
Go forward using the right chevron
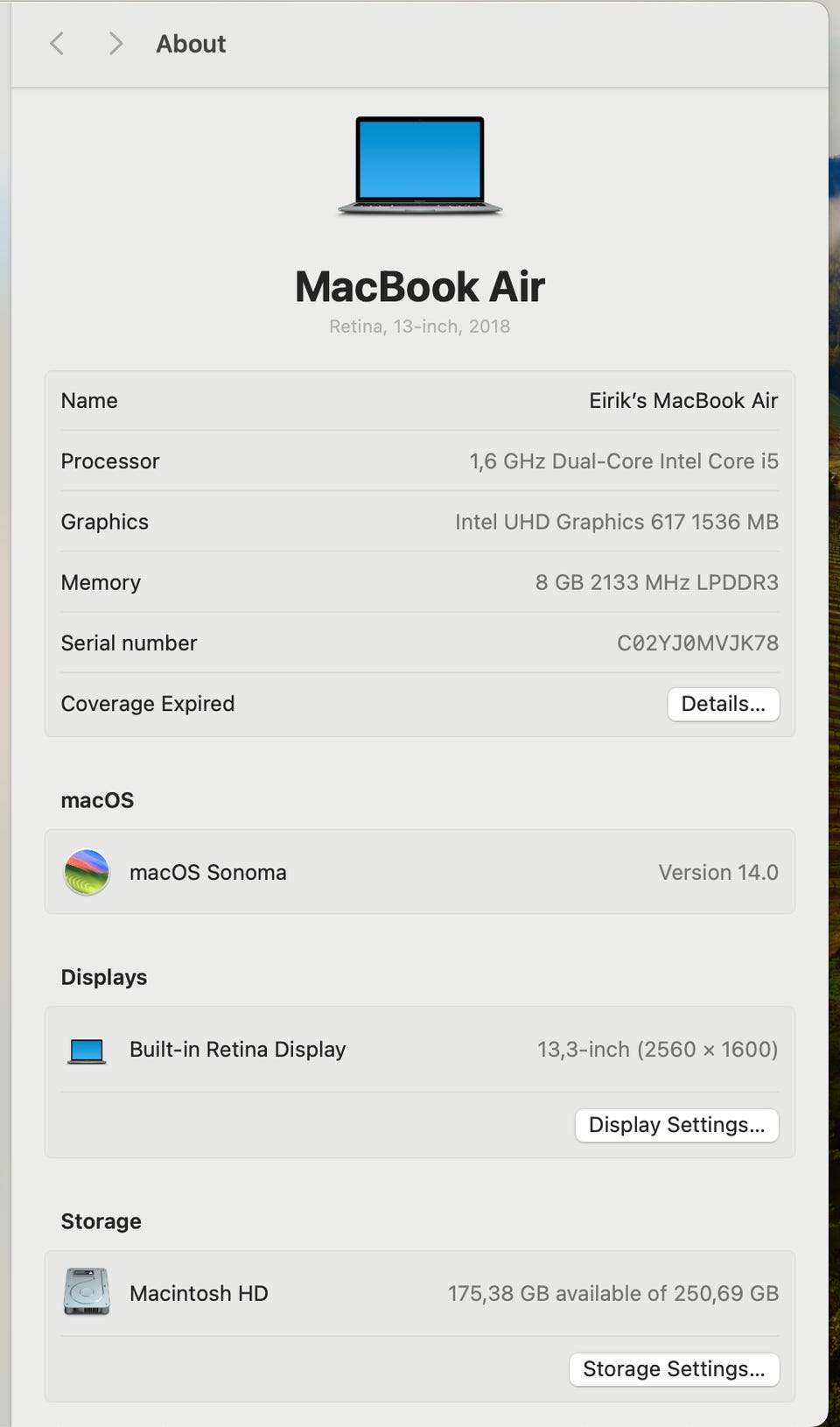click(x=115, y=44)
